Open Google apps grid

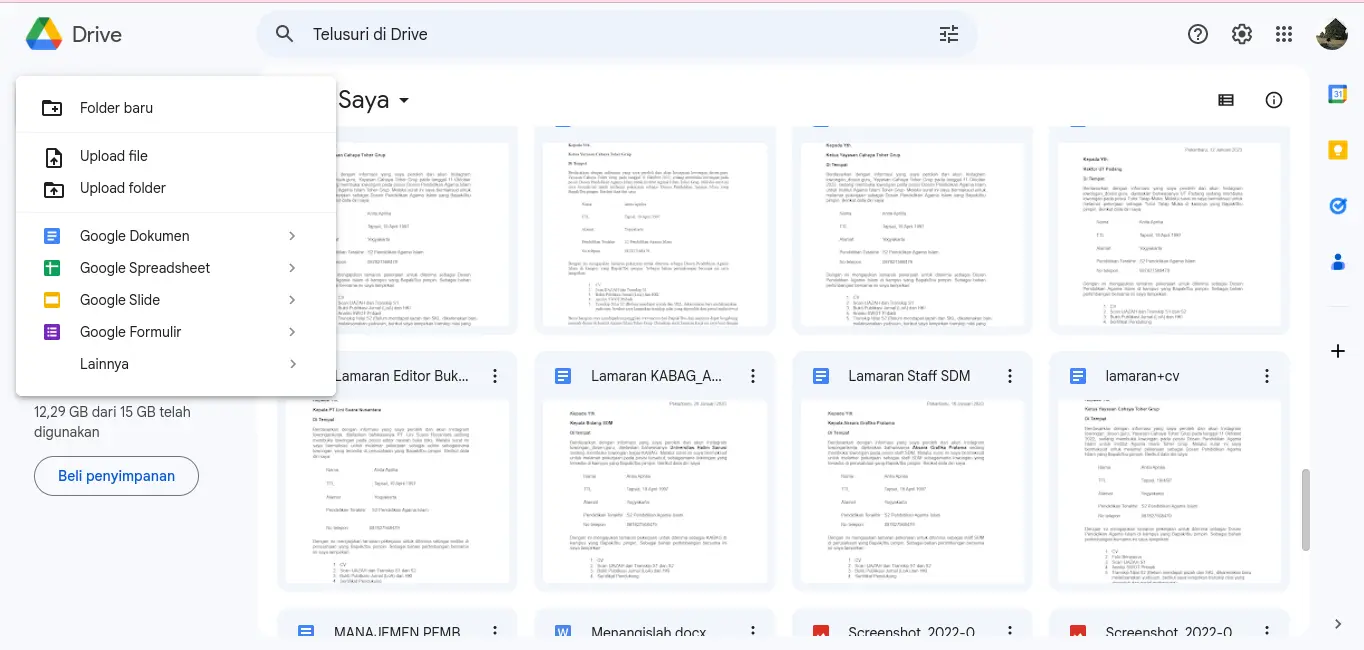point(1285,34)
